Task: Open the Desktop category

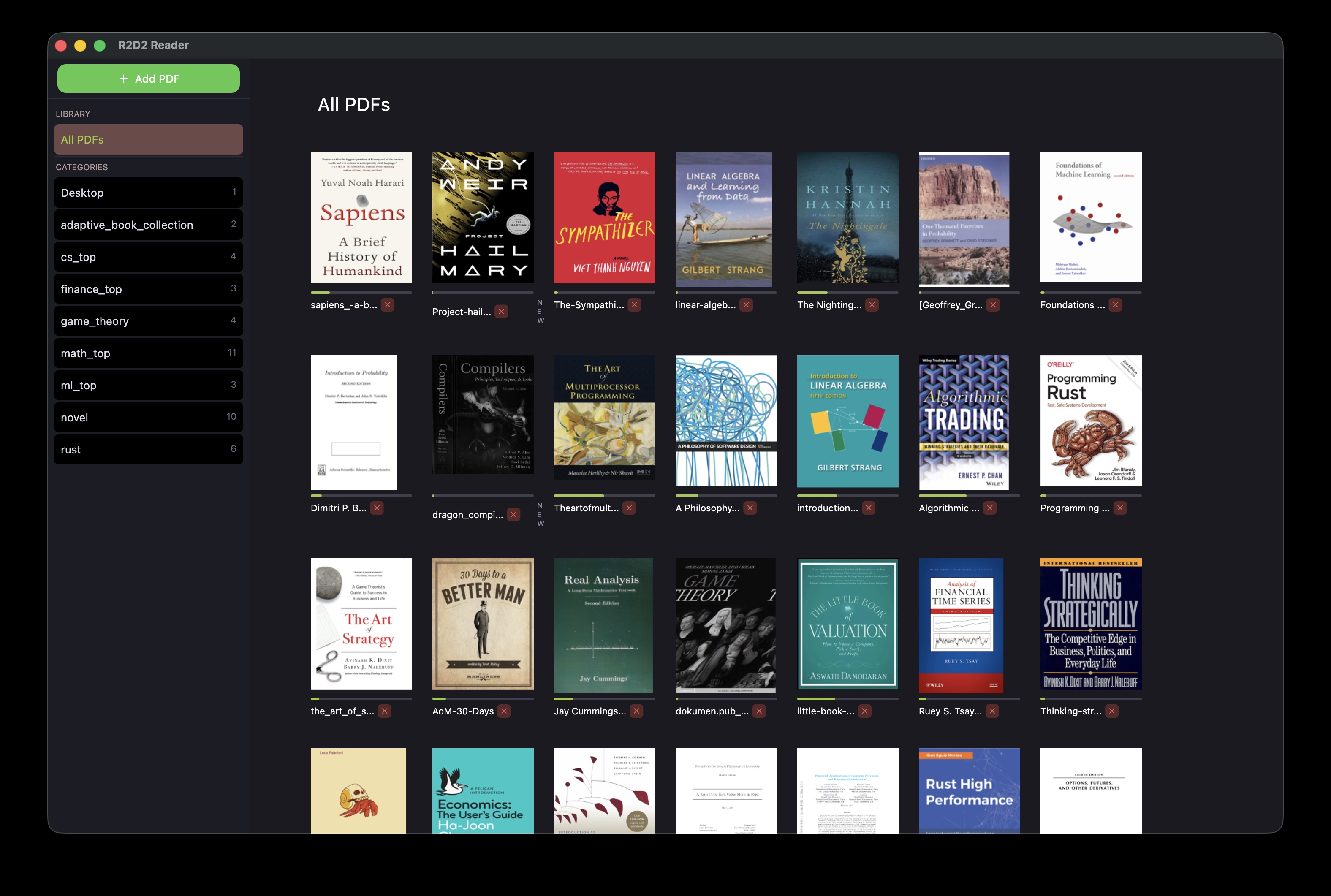Action: point(149,193)
